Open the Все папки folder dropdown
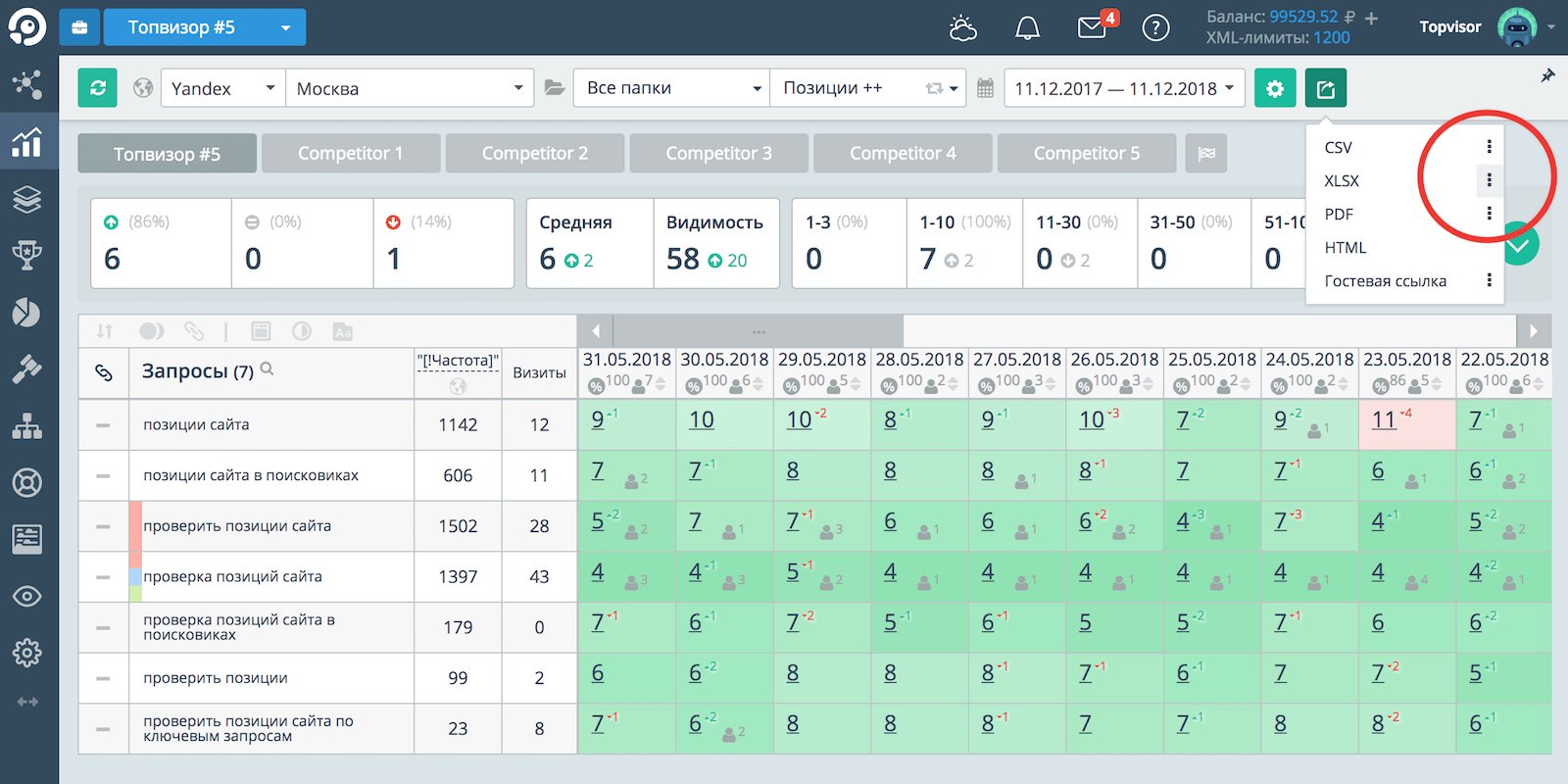Viewport: 1568px width, 784px height. click(672, 88)
